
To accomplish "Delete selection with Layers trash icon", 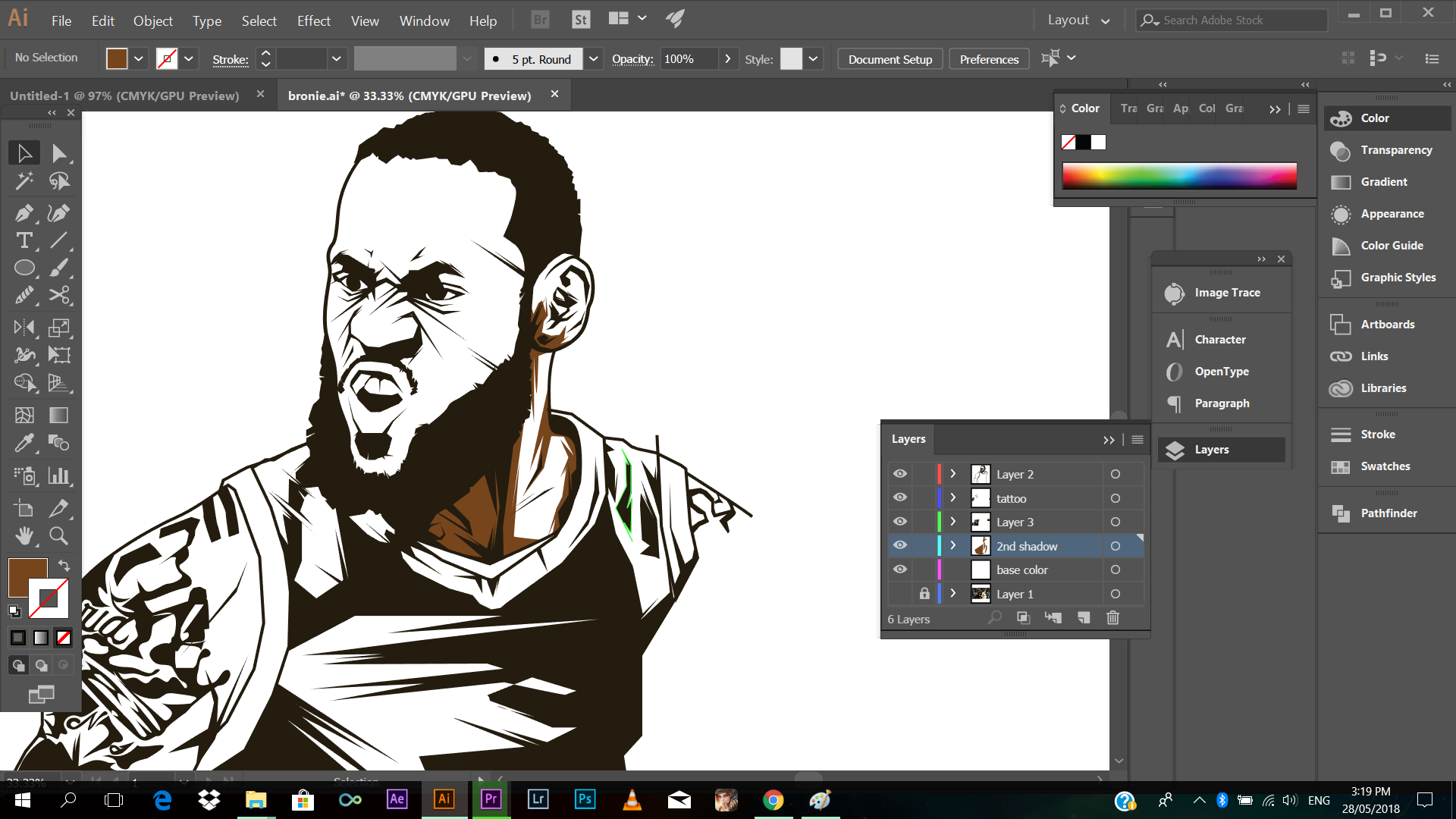I will (x=1112, y=617).
